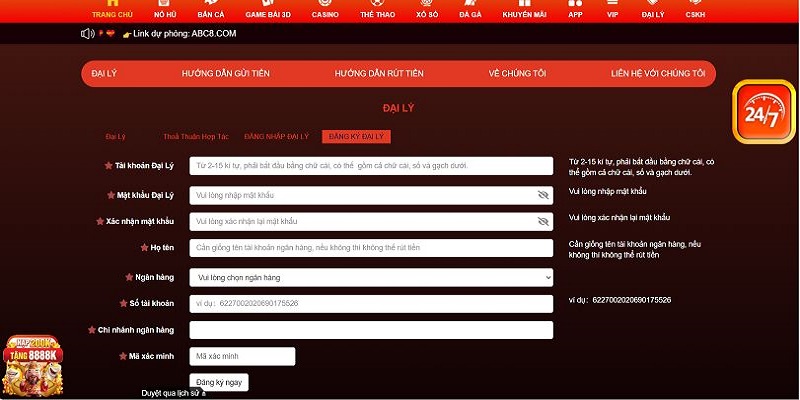Viewport: 800px width, 400px height.
Task: Open the Liên Hệ Với Chúng Tôi link
Action: 658,74
